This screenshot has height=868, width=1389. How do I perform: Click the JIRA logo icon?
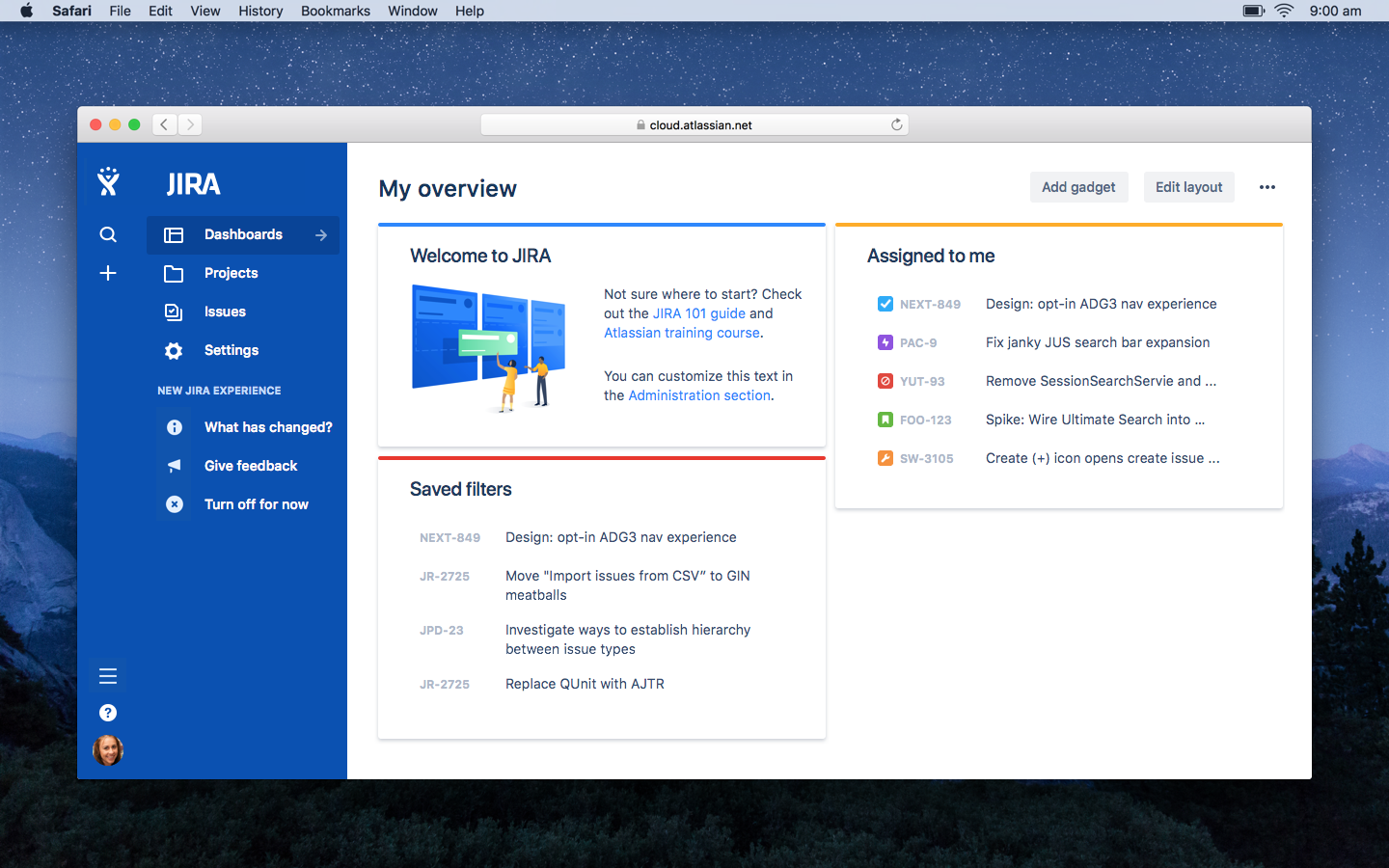[x=108, y=181]
